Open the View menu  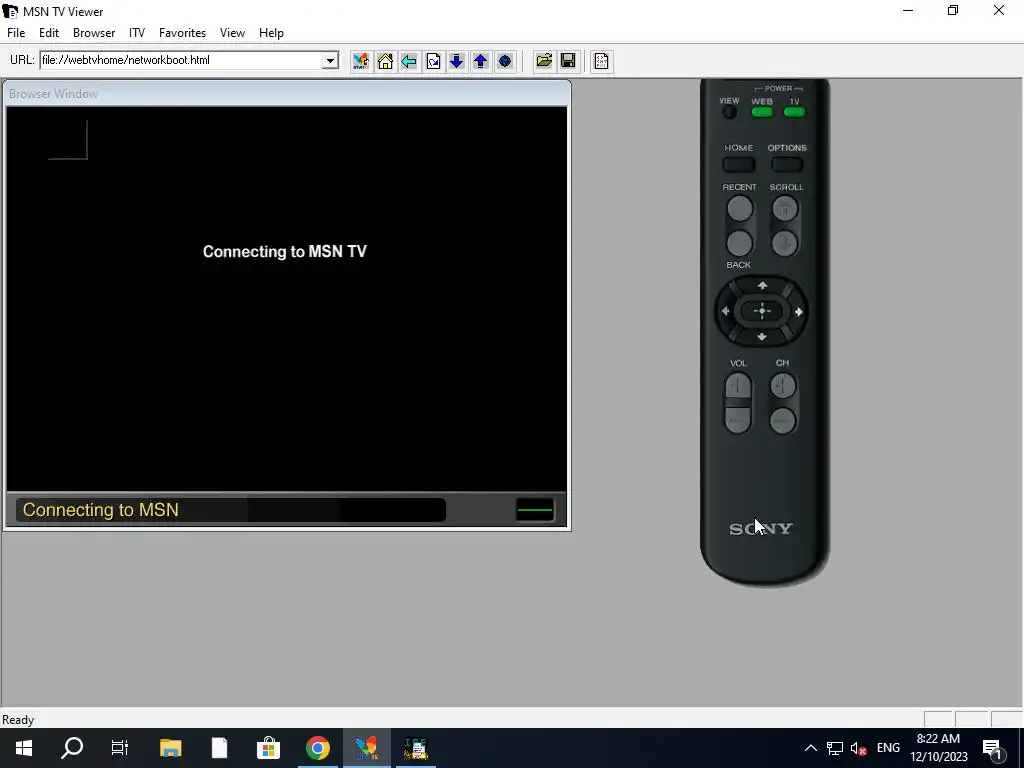click(x=232, y=33)
